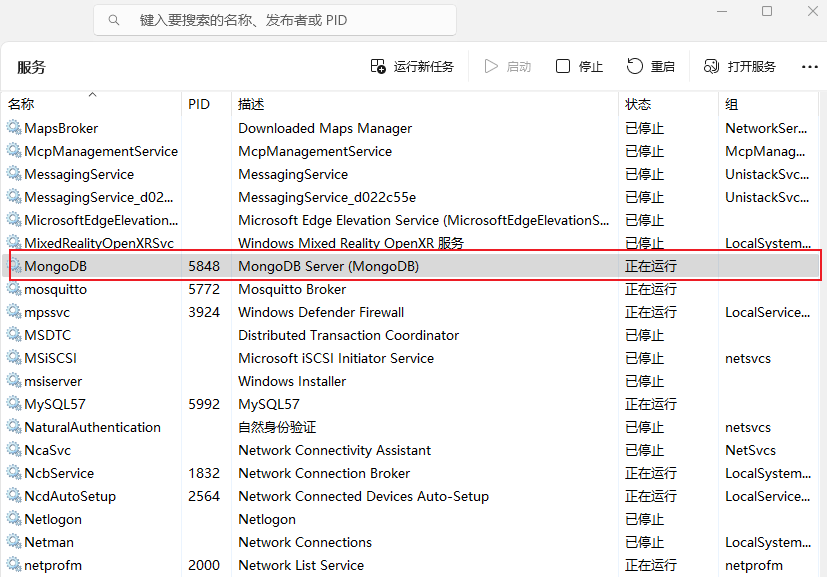Click 'Windows Mixed Reality OpenXR 服务' description
The height and width of the screenshot is (577, 827).
click(x=351, y=243)
